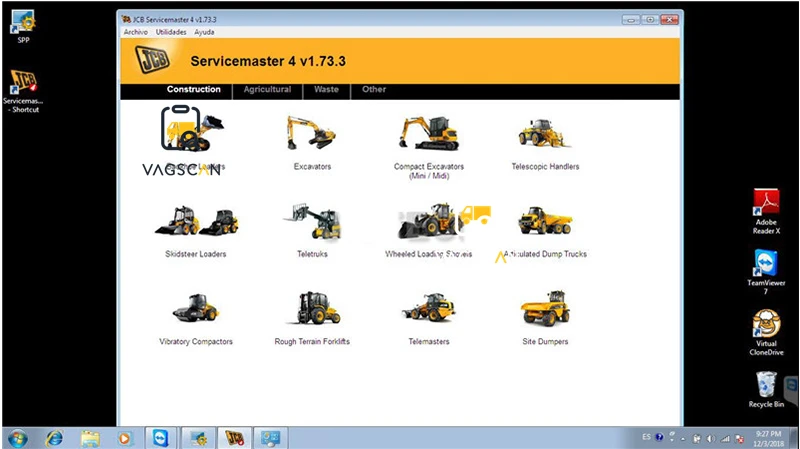This screenshot has width=800, height=449.
Task: Click the Action Center flag tray icon
Action: [739, 438]
